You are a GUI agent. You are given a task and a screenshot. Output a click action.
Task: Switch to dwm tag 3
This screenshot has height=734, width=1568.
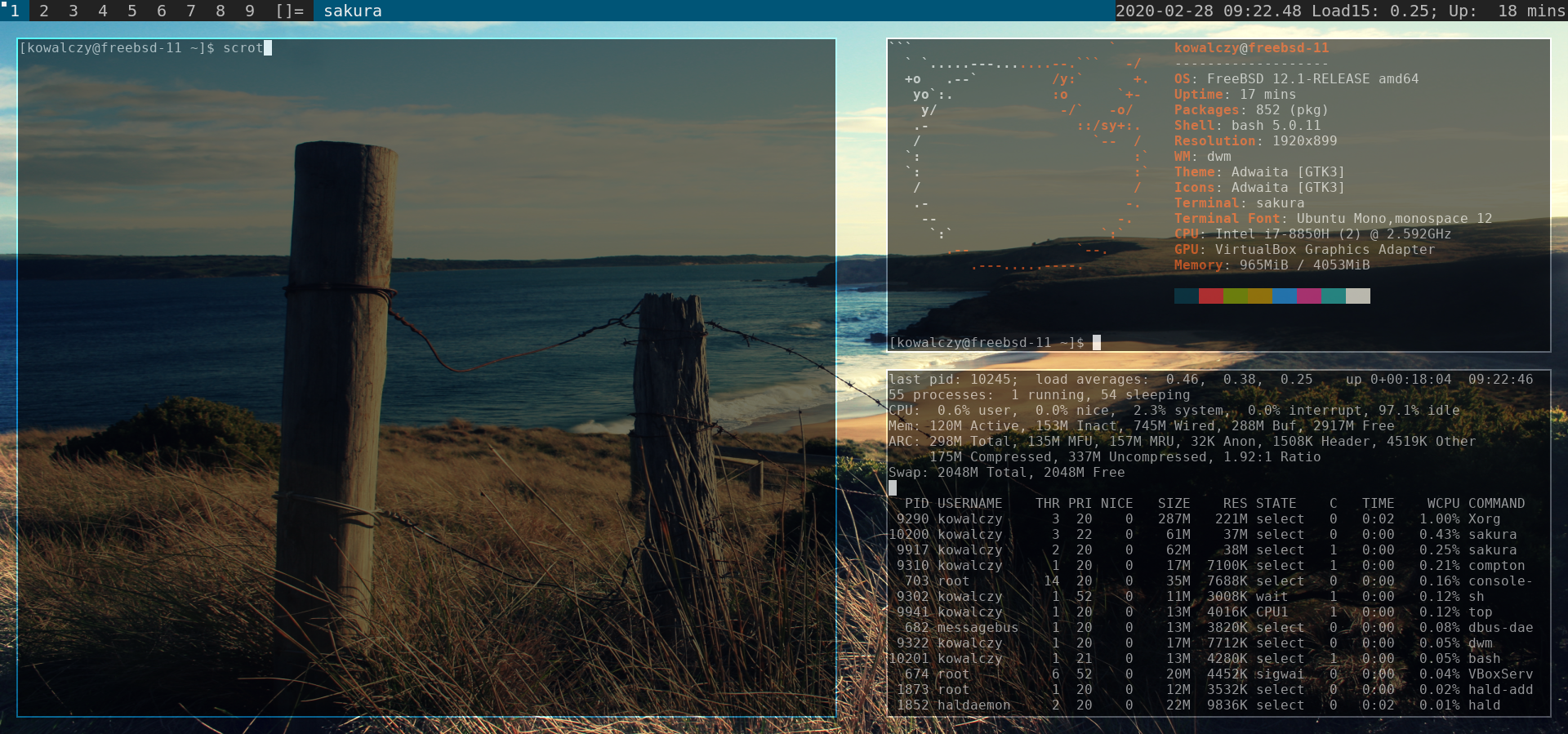pyautogui.click(x=73, y=11)
